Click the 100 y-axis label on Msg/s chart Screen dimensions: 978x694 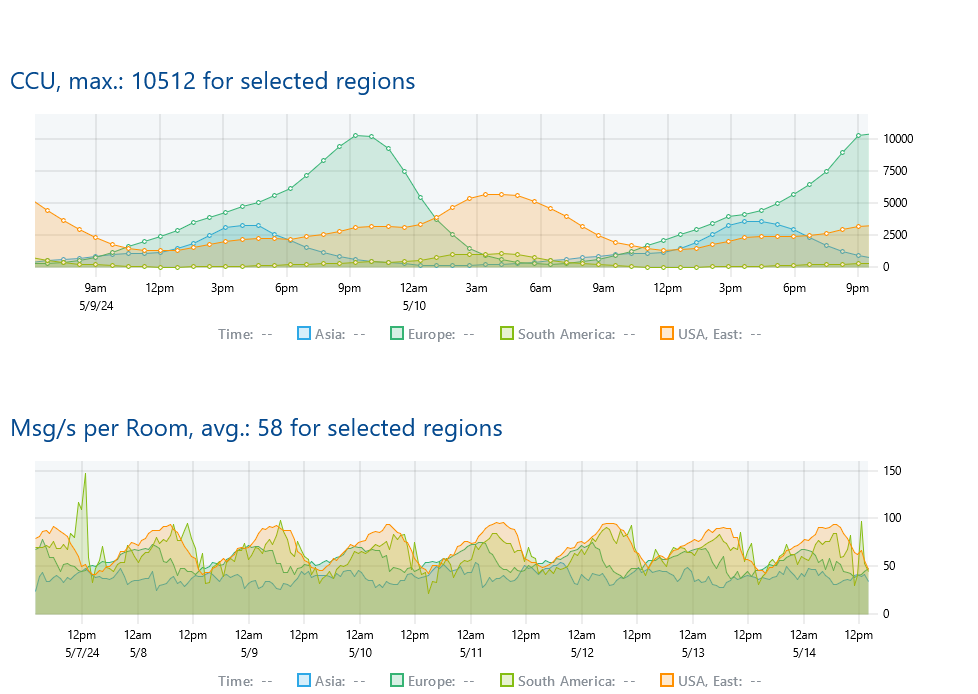click(x=892, y=518)
